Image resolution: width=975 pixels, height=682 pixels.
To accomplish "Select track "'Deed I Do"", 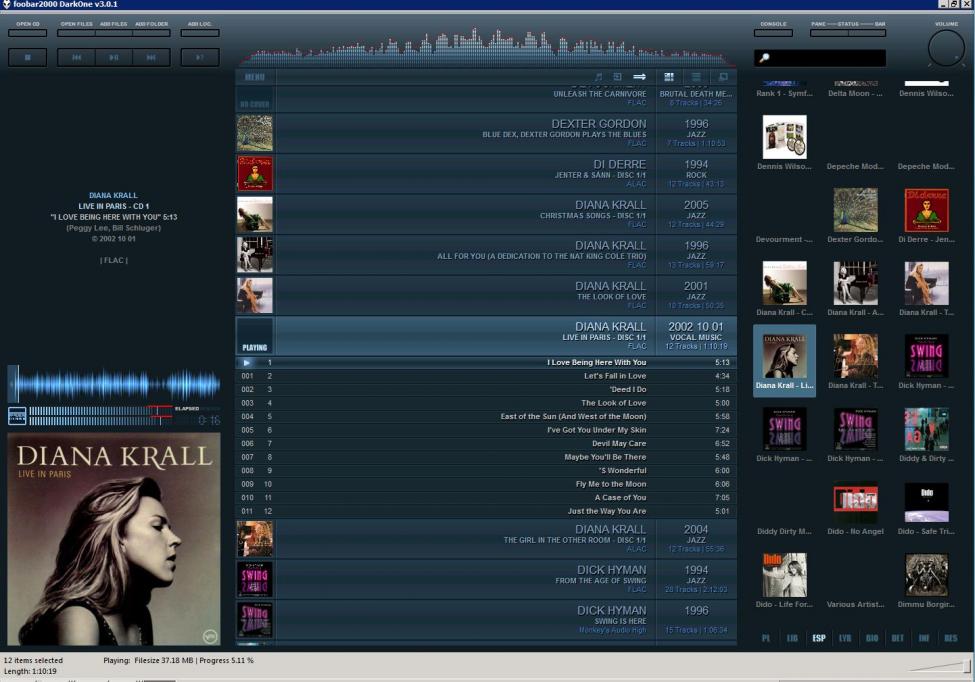I will click(486, 390).
